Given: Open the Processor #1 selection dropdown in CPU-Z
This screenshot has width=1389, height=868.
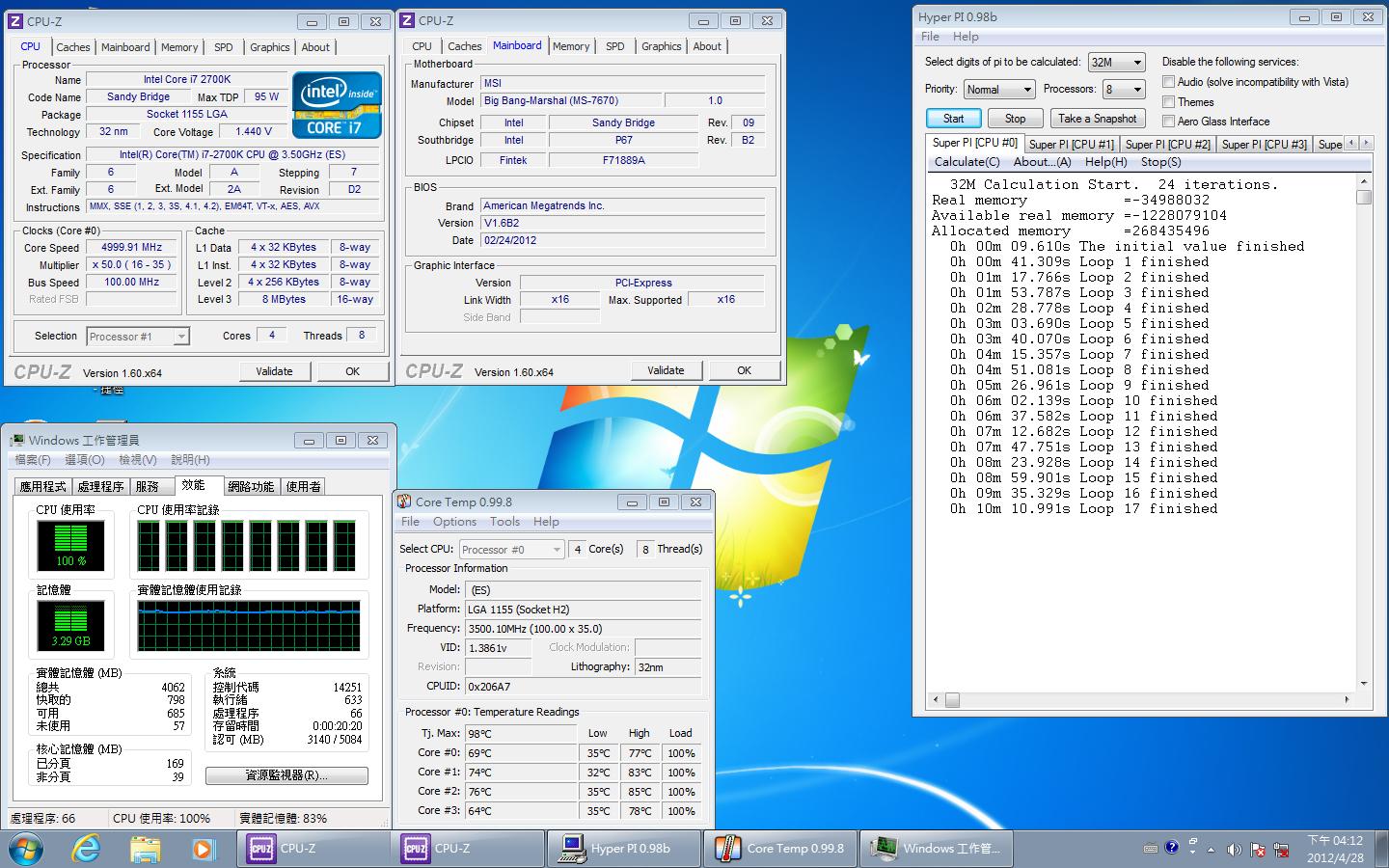Looking at the screenshot, I should (138, 337).
